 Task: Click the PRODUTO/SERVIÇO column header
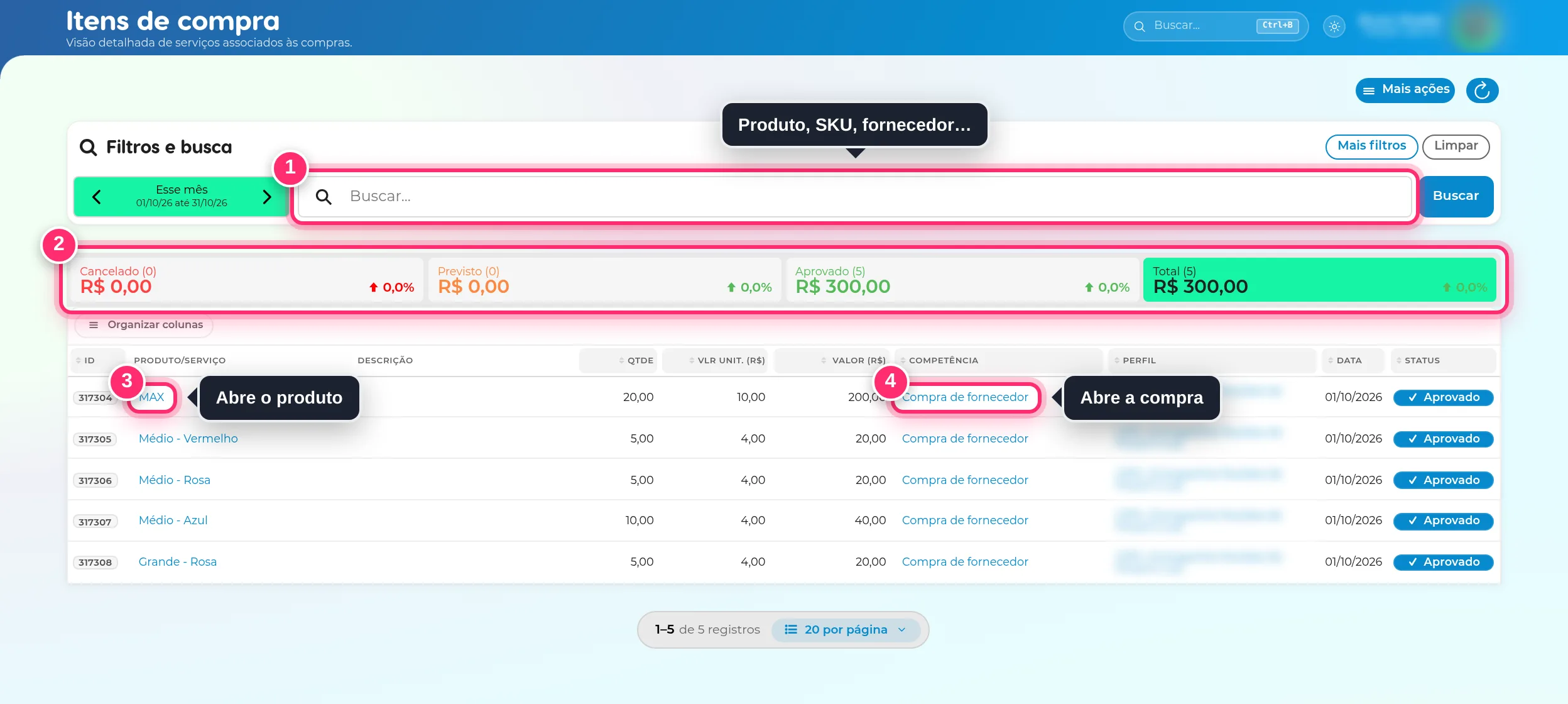180,361
